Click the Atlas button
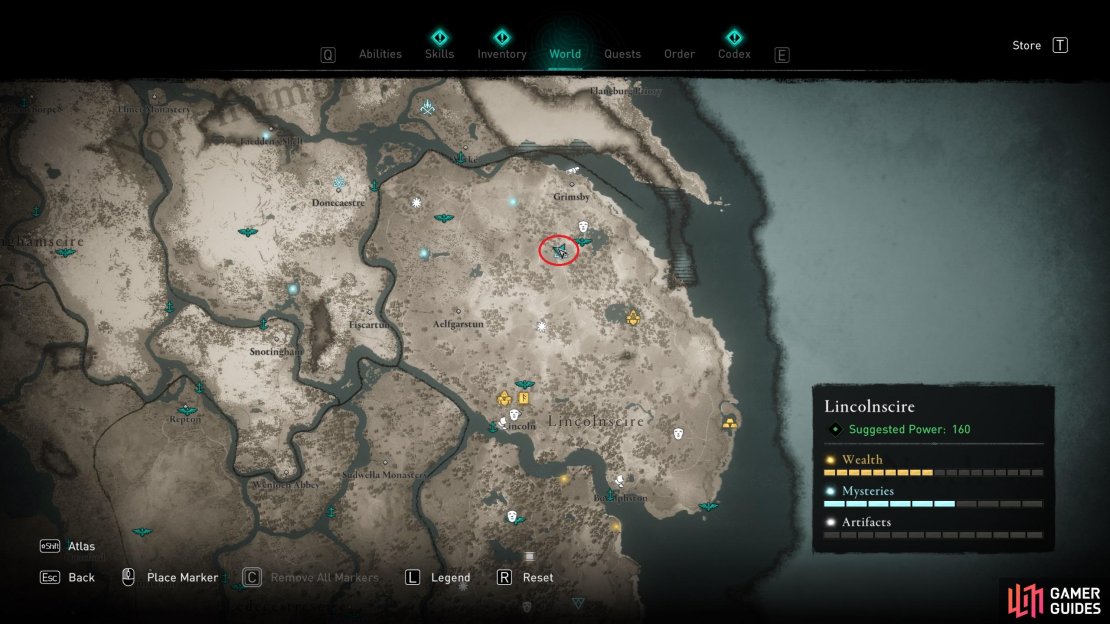 pyautogui.click(x=68, y=546)
